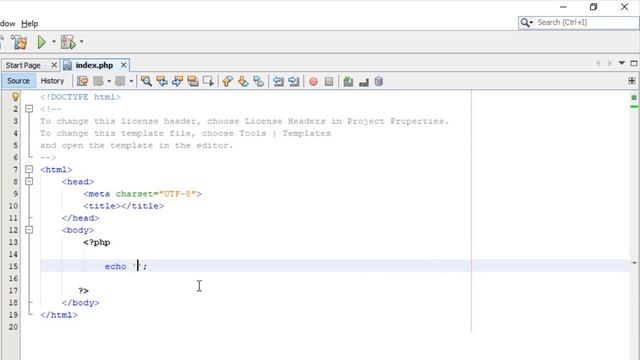Click the dark step-shaped toolbar icon
The height and width of the screenshot is (360, 640).
(x=364, y=82)
